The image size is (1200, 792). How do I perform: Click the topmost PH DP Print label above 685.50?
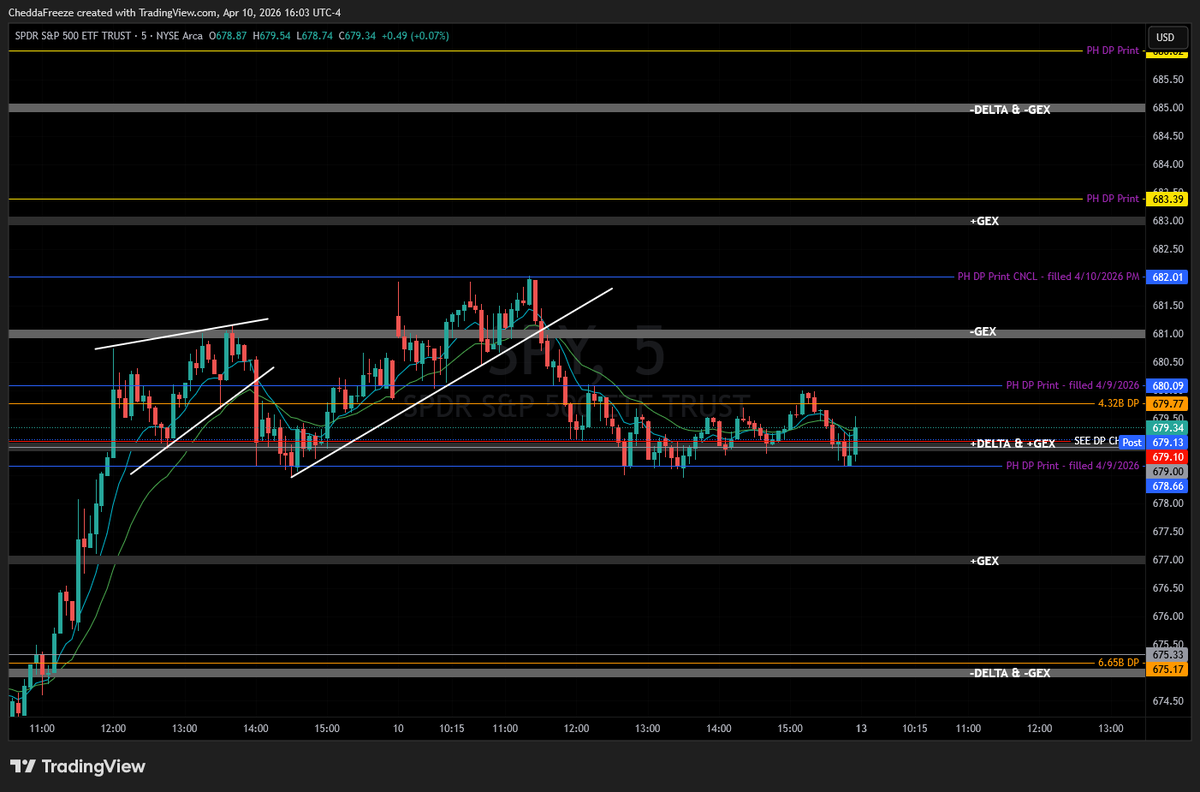pos(1112,49)
